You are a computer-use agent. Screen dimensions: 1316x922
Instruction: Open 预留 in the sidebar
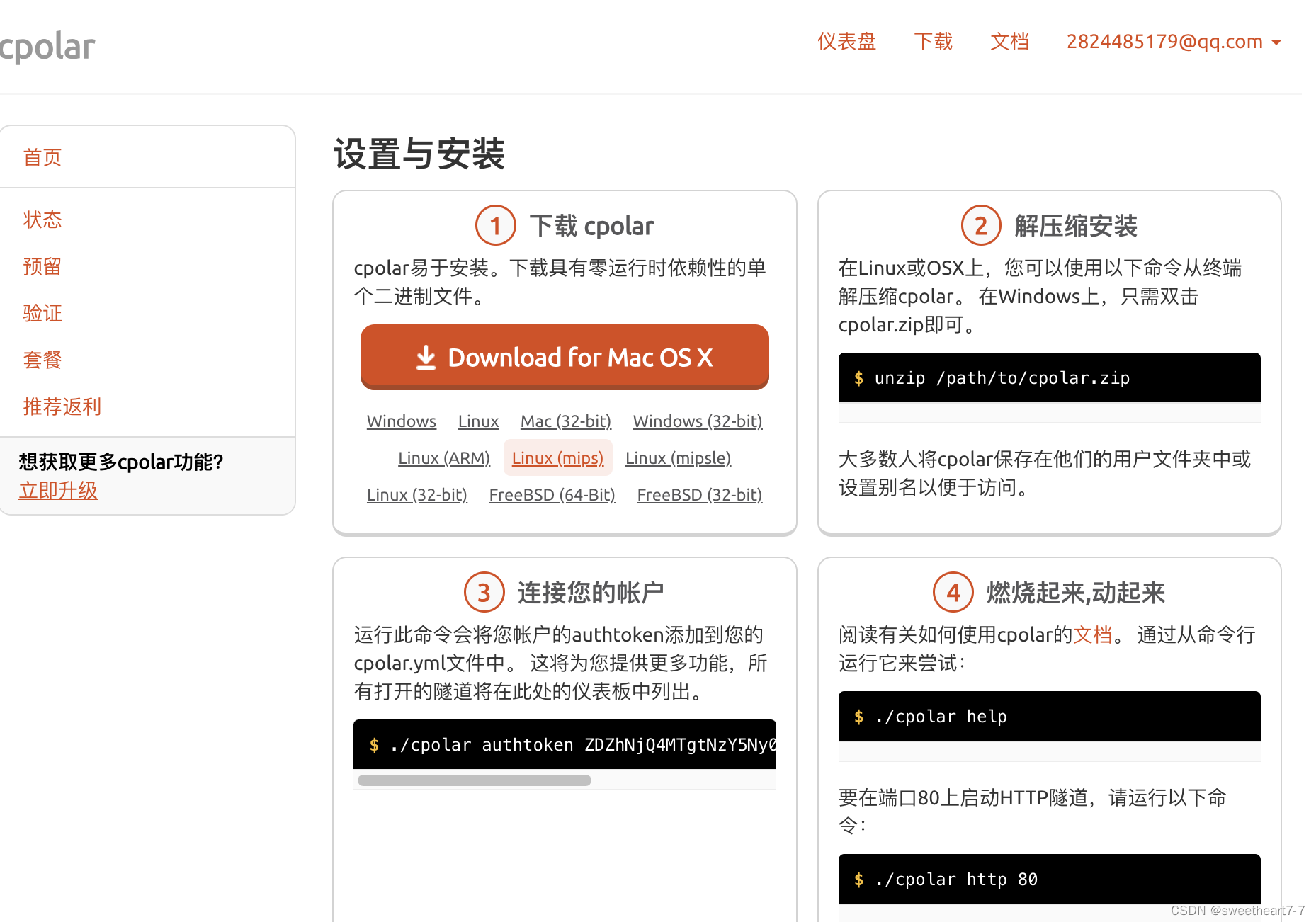click(42, 266)
